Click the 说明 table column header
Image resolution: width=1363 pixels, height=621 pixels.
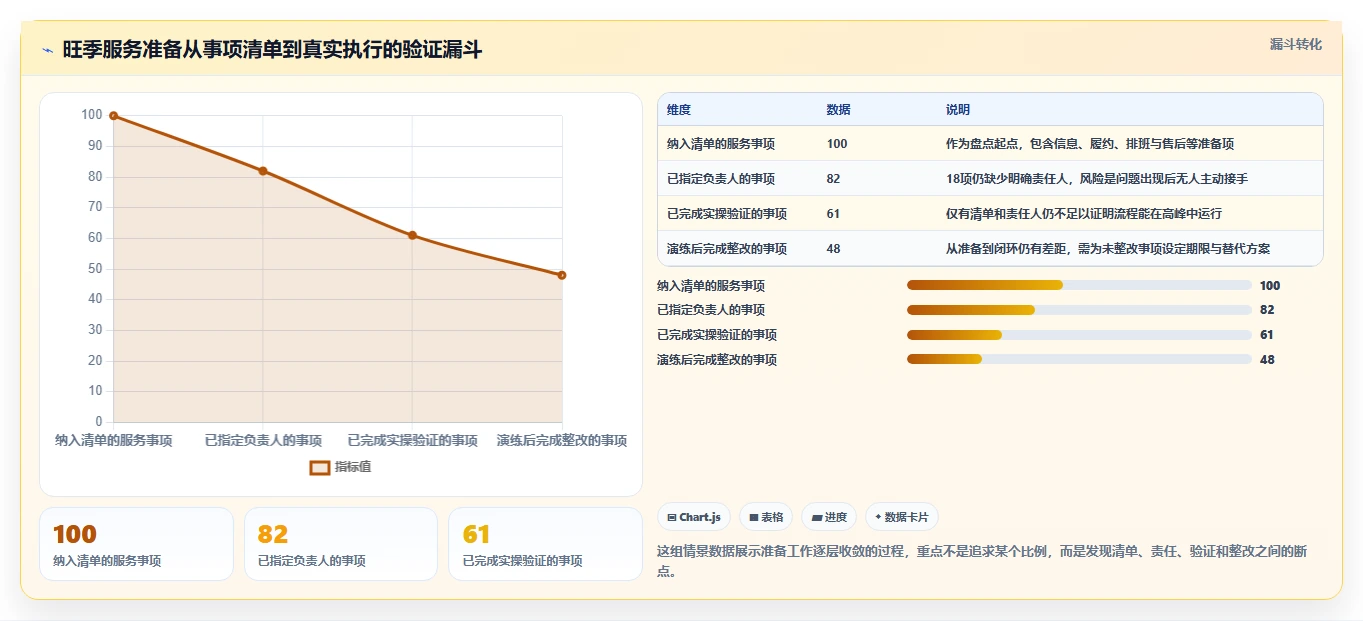pyautogui.click(x=958, y=110)
